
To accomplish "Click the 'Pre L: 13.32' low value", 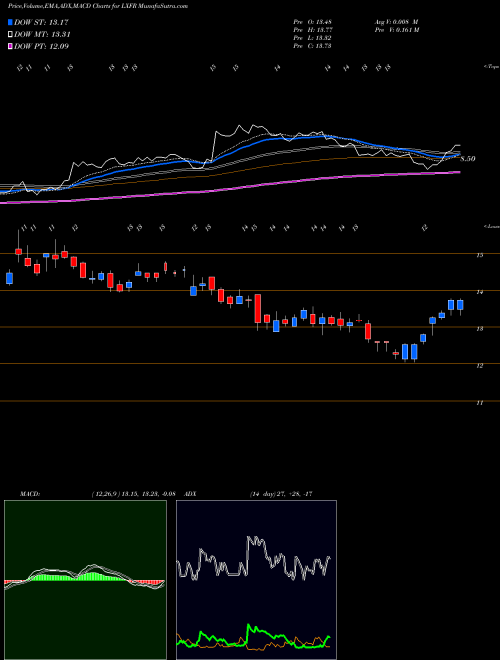I will coord(312,38).
